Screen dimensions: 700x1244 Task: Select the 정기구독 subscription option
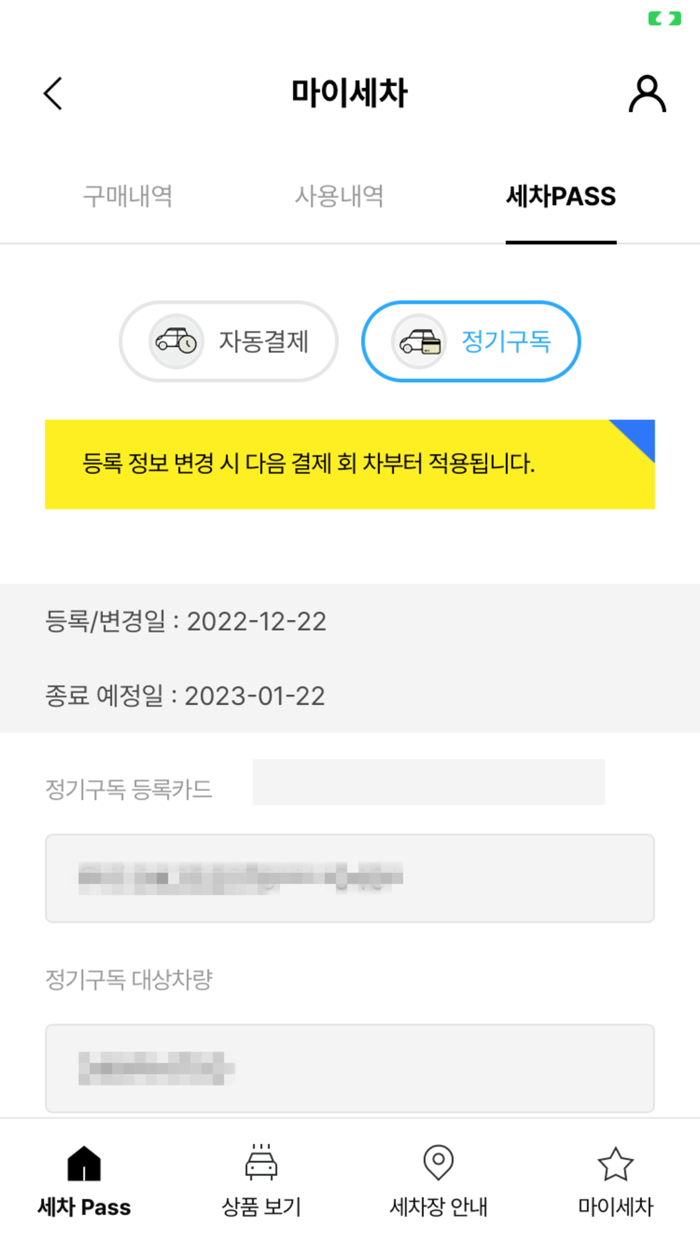470,341
